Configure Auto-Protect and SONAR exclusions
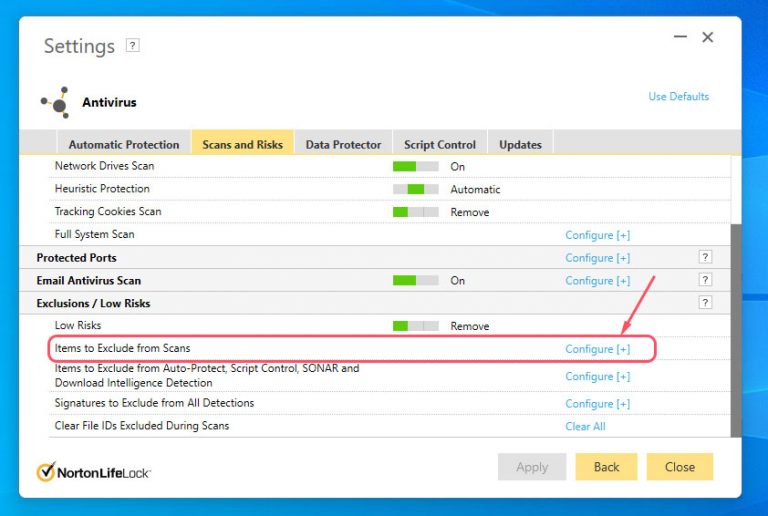Viewport: 768px width, 516px height. 598,376
